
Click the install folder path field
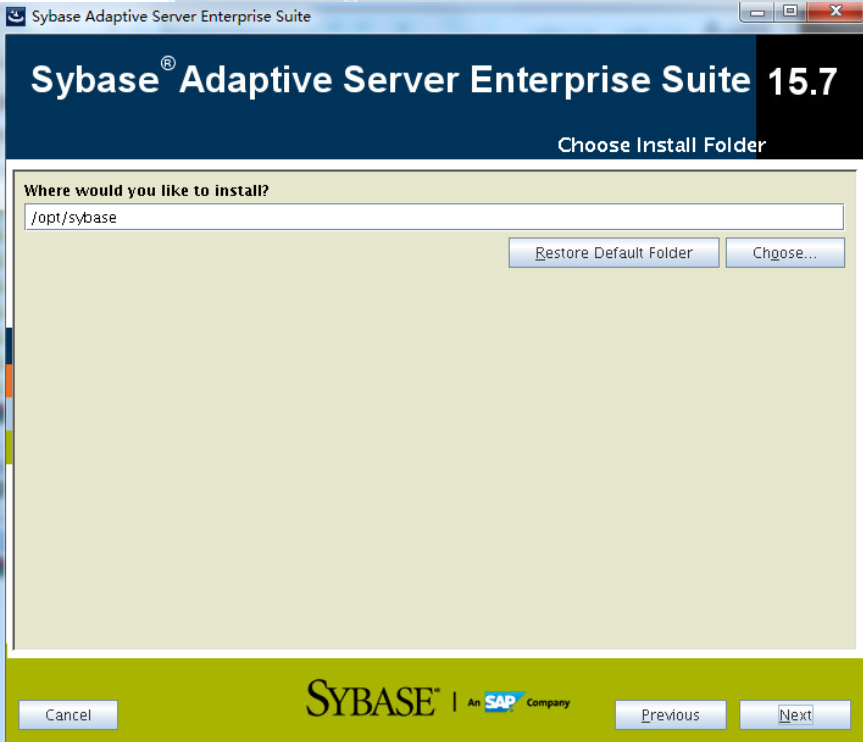[434, 217]
